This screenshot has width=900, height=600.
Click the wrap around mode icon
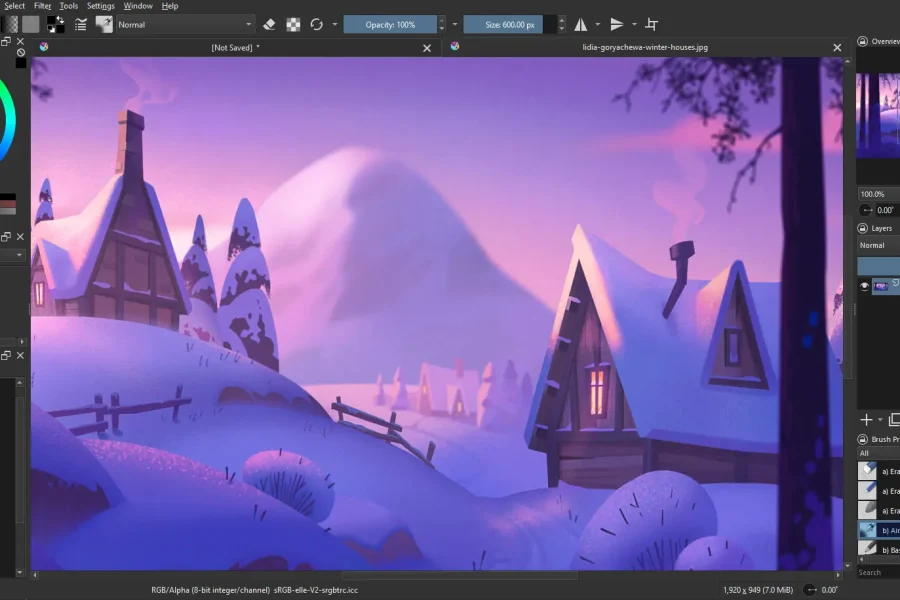[652, 24]
